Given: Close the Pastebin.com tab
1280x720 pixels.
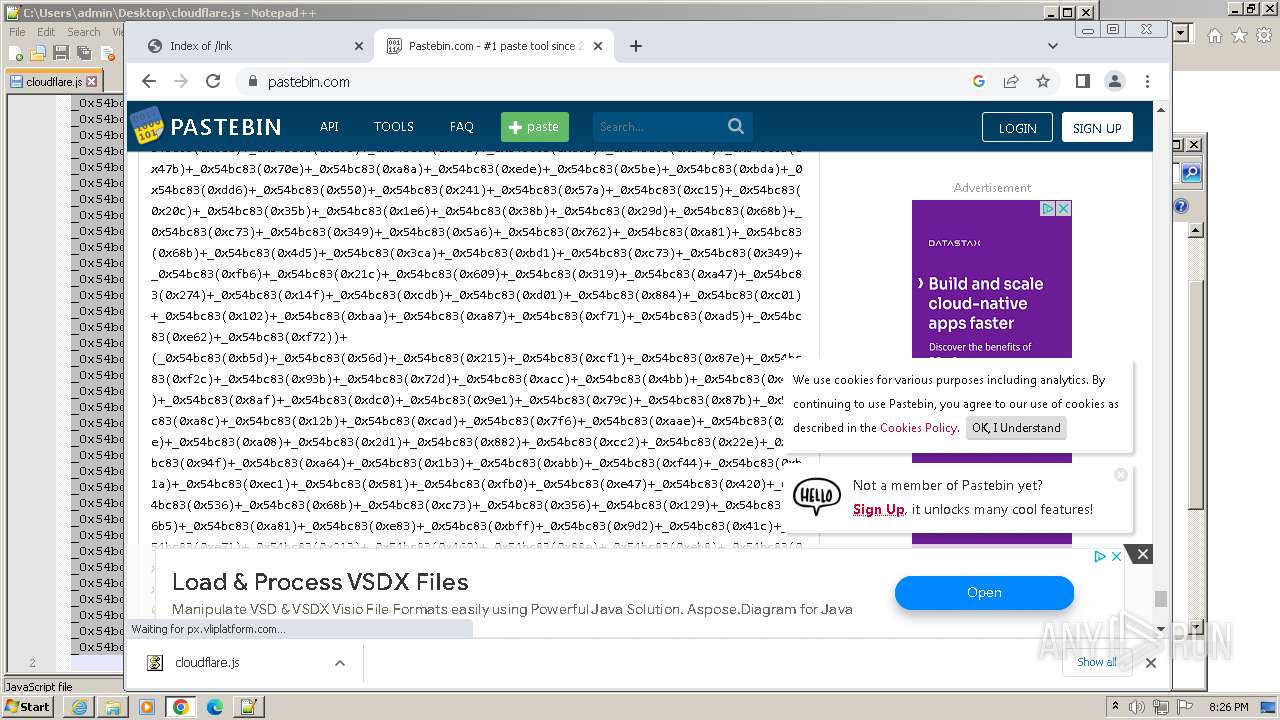Looking at the screenshot, I should point(598,46).
